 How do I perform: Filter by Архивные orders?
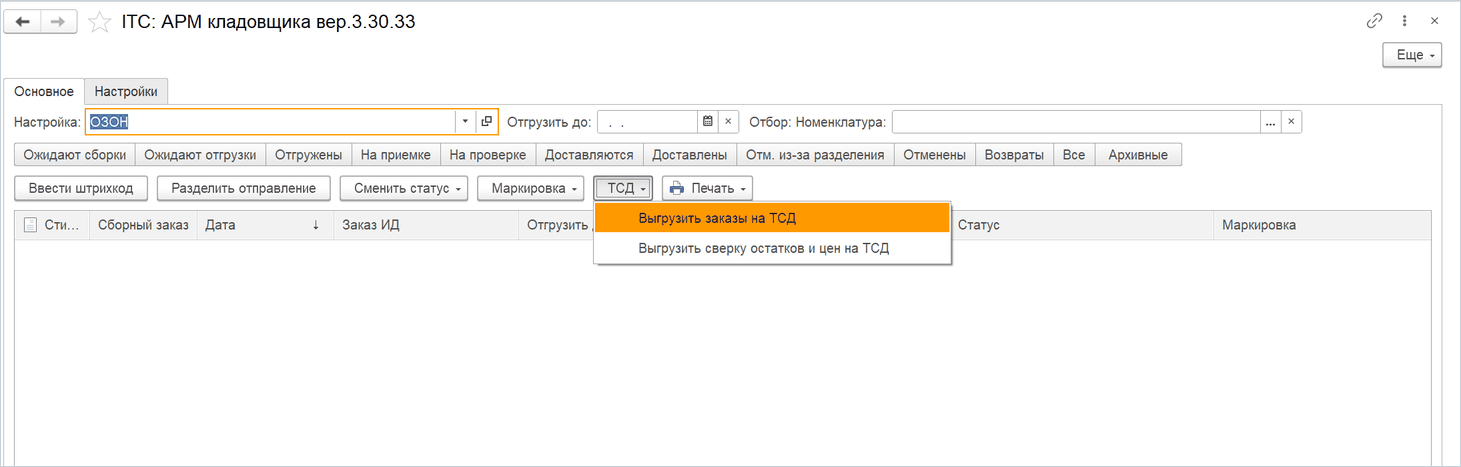click(1139, 155)
